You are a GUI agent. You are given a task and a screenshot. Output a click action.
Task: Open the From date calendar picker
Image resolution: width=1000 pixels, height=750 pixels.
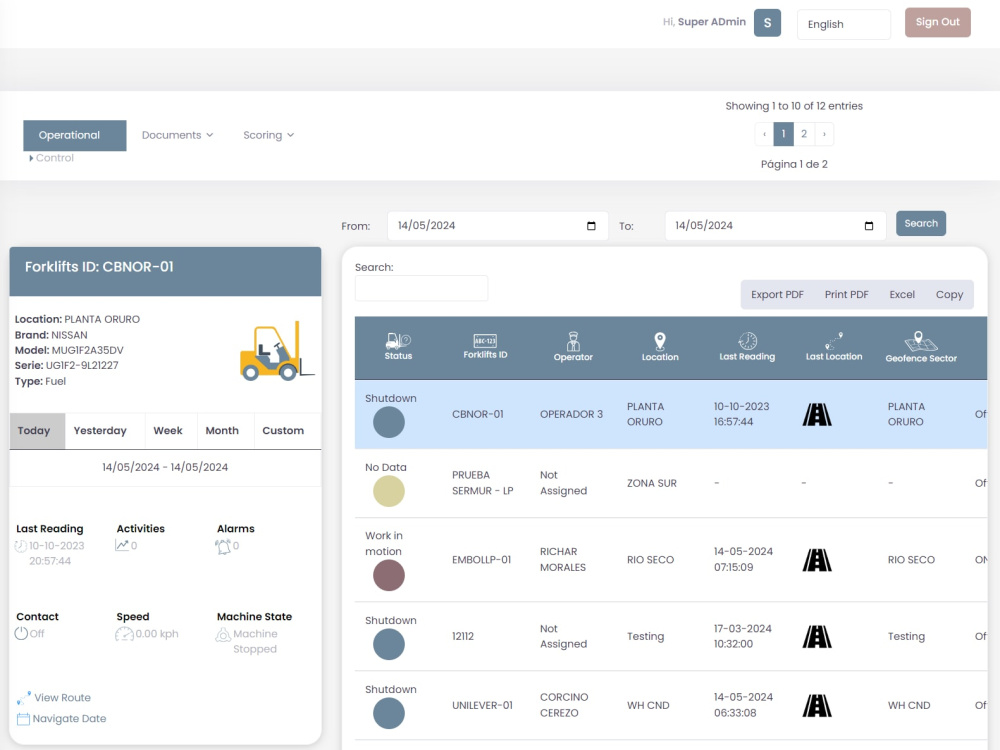591,226
